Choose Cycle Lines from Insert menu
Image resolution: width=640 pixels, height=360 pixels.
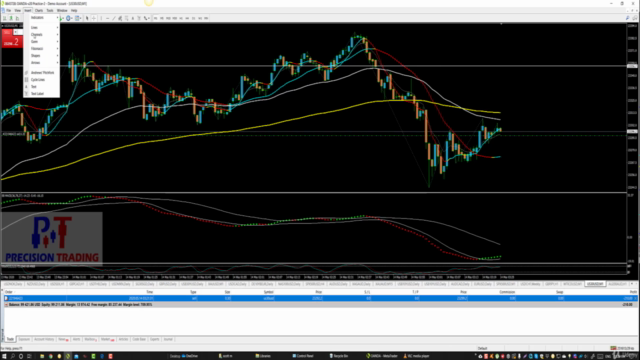[x=42, y=80]
